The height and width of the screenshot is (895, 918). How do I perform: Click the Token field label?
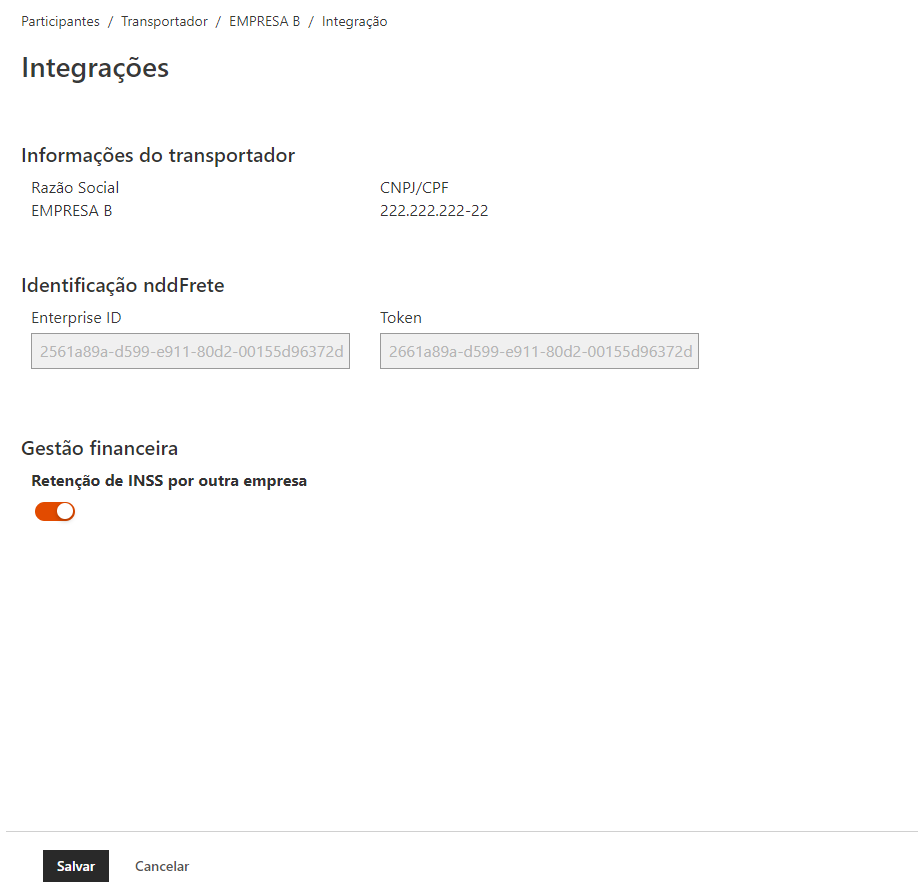pos(401,317)
